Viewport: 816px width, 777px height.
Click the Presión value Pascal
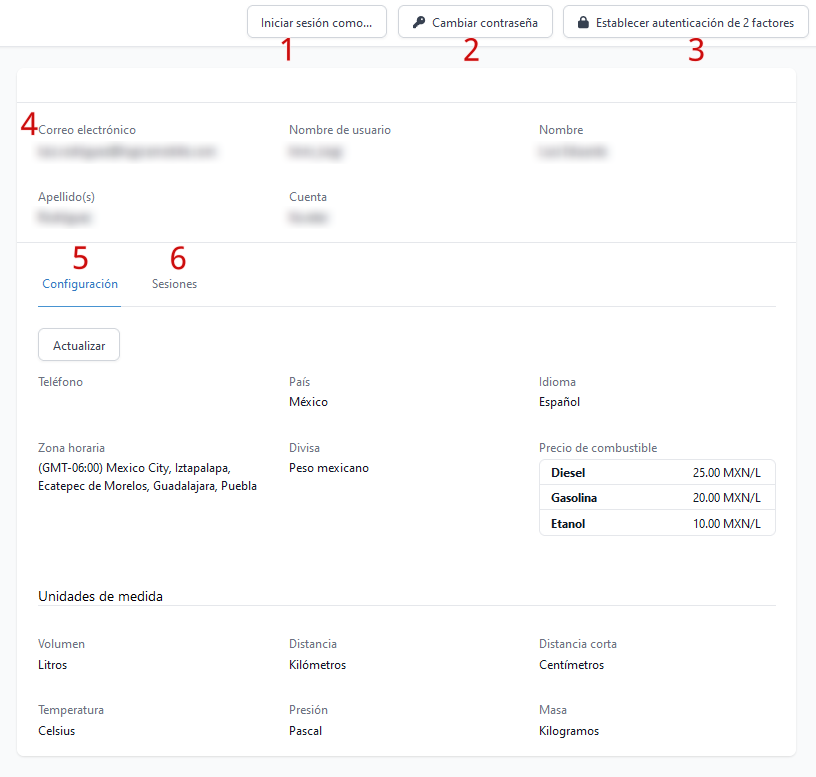click(x=305, y=731)
